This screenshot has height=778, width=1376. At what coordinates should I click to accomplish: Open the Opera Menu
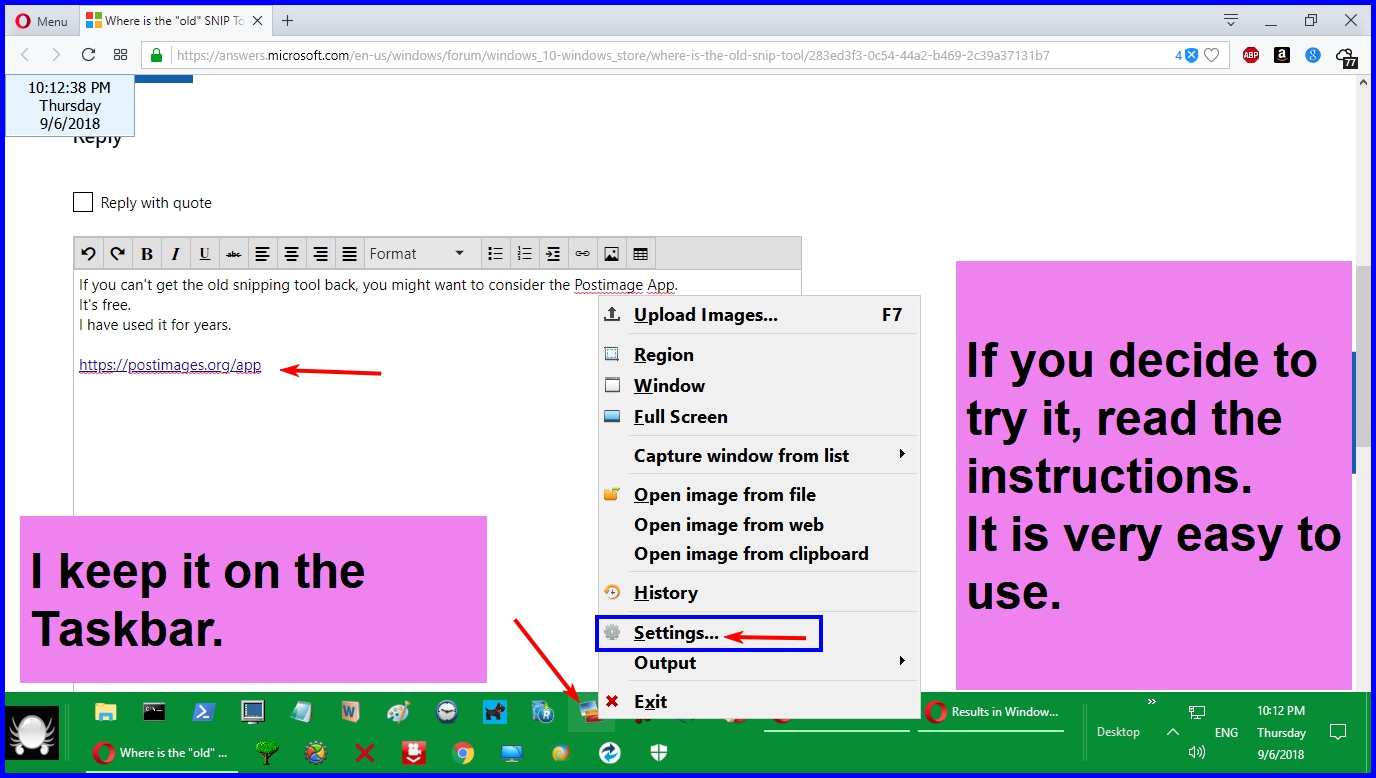coord(40,20)
